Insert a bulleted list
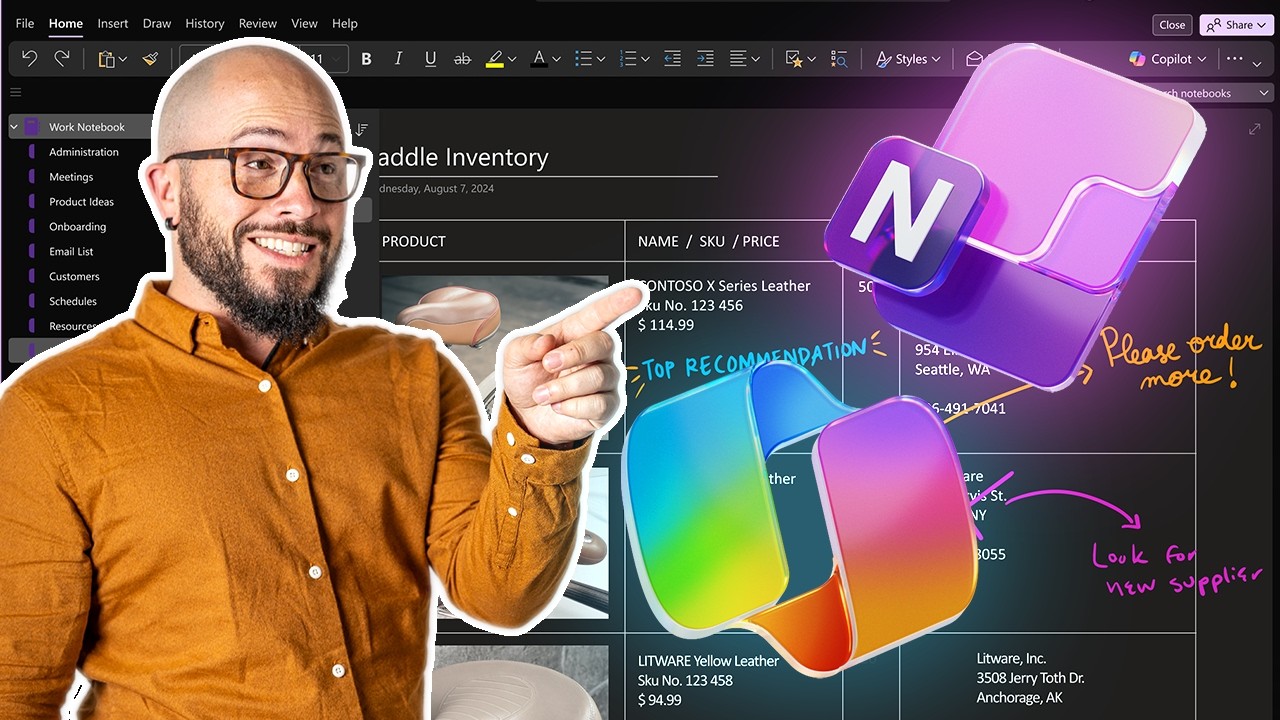The image size is (1280, 720). tap(584, 59)
